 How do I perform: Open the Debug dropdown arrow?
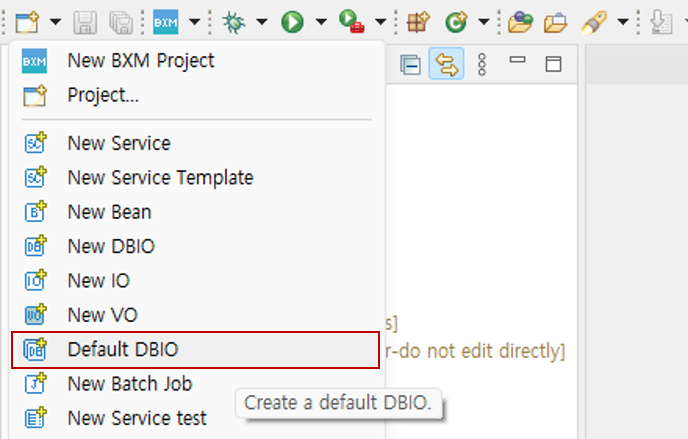coord(262,21)
